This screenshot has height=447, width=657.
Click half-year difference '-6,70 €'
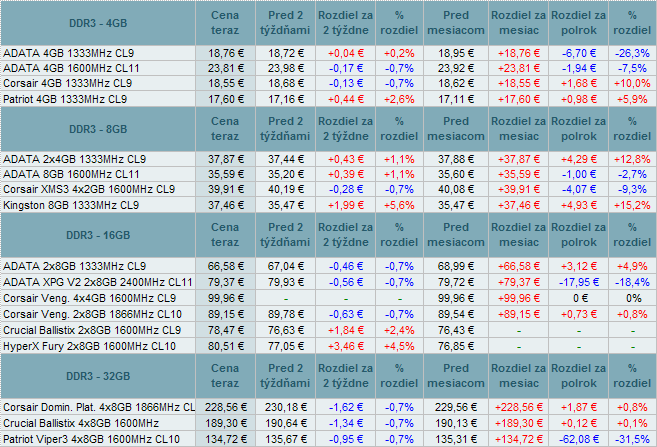pos(579,53)
